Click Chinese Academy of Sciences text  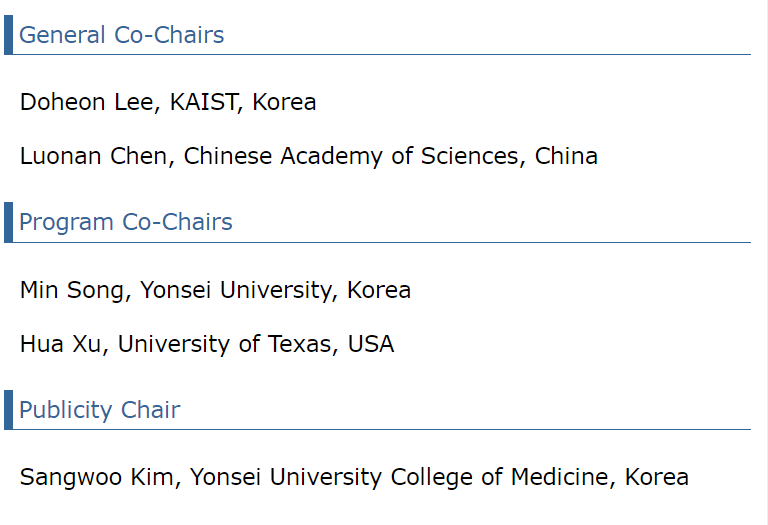click(351, 156)
